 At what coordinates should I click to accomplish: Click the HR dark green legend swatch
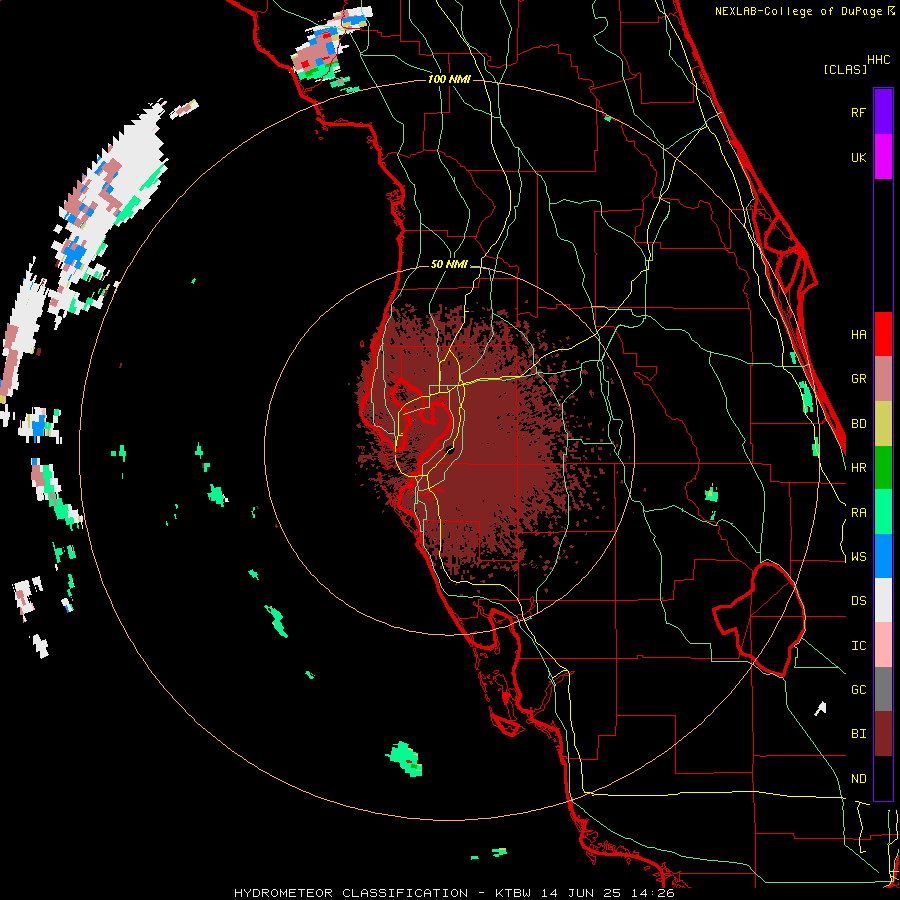coord(883,468)
